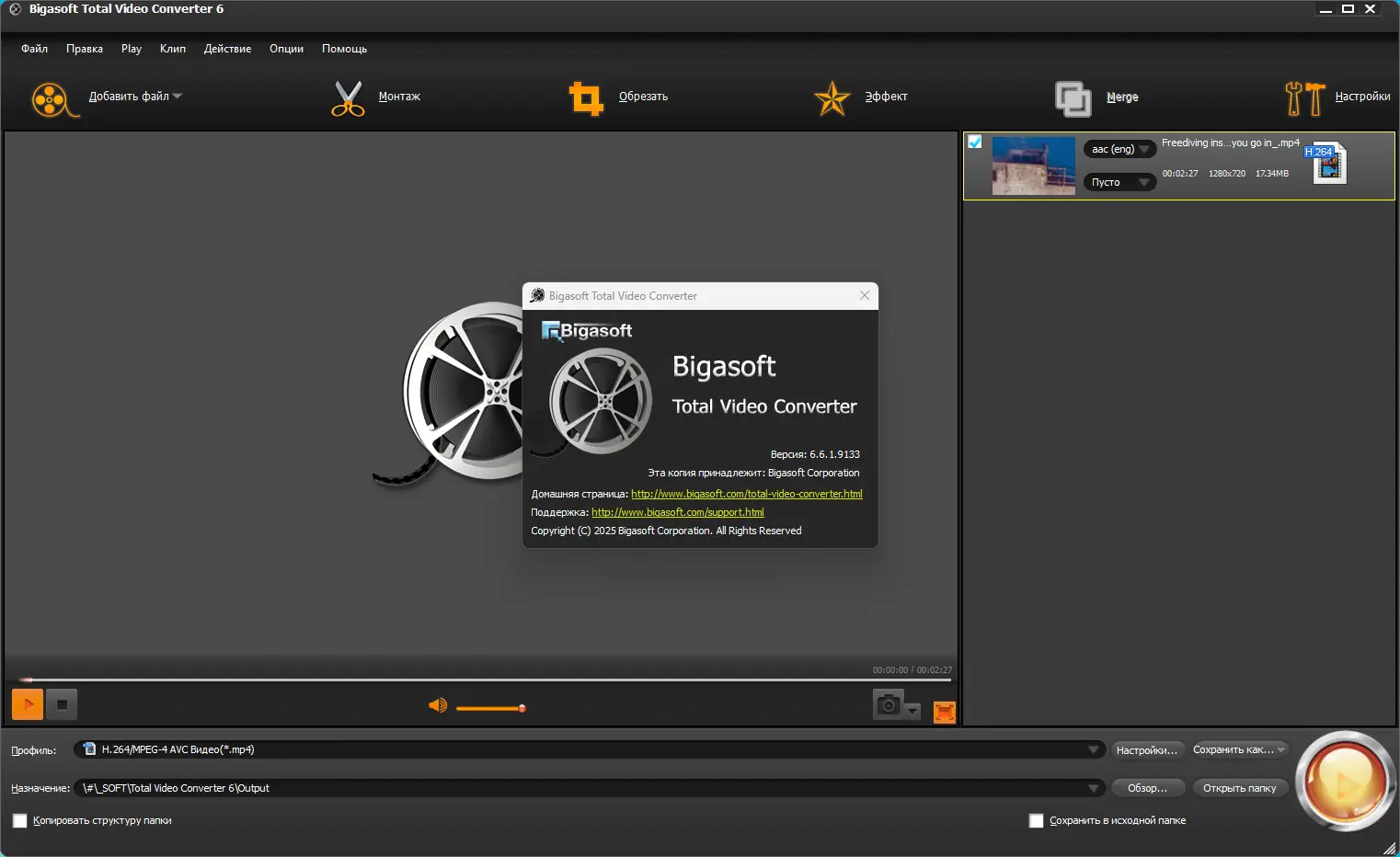Adjust the volume slider
Screen dimensions: 1400x857
pyautogui.click(x=491, y=708)
